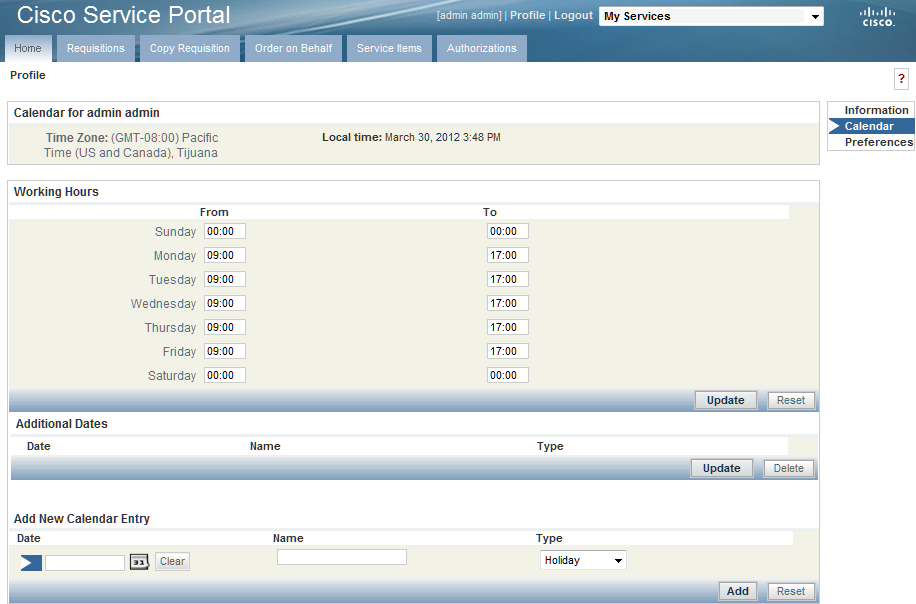Click Update under Working Hours

tap(726, 400)
